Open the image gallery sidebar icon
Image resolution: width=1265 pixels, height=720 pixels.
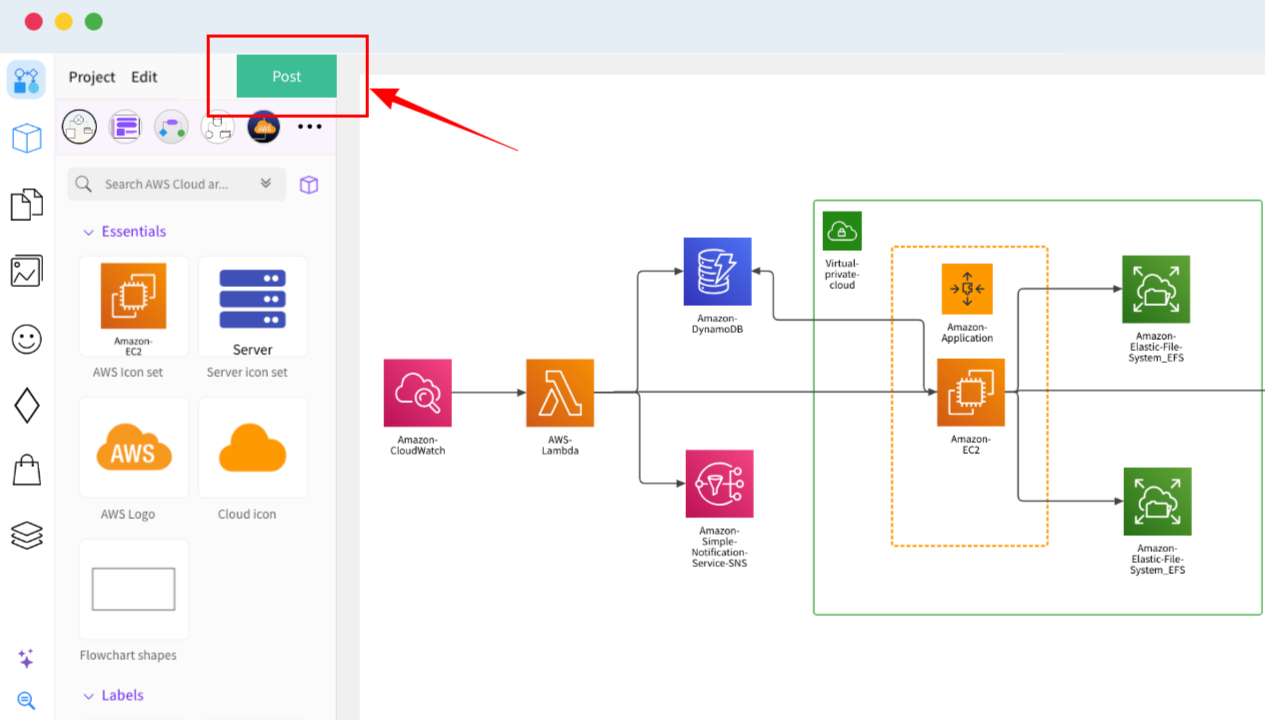pyautogui.click(x=27, y=271)
